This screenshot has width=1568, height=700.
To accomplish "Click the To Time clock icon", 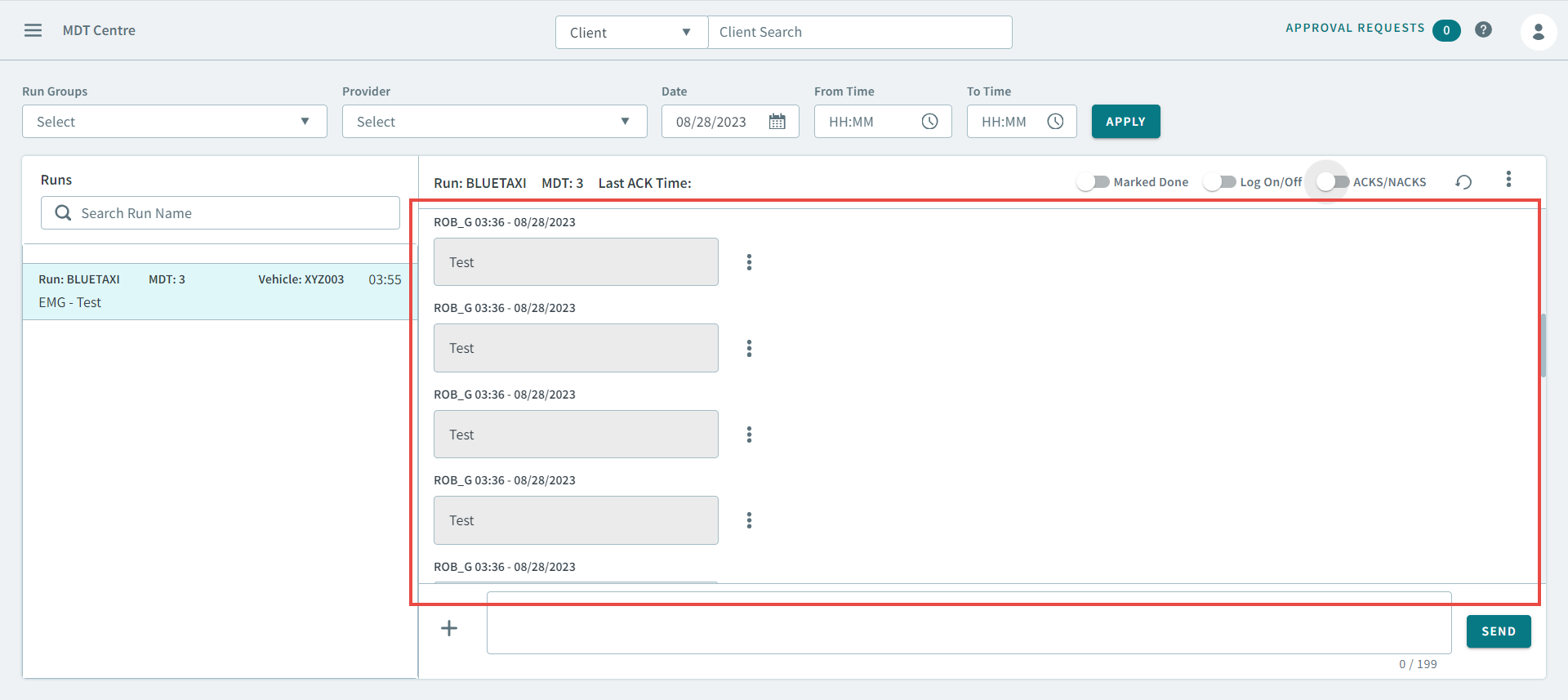I will 1055,122.
